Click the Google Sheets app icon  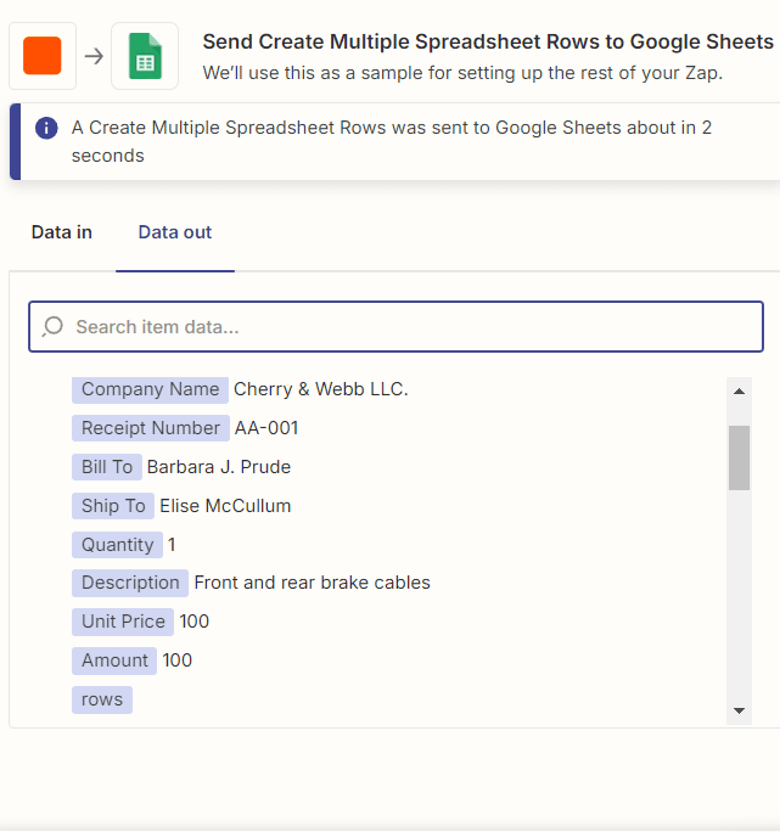[145, 56]
